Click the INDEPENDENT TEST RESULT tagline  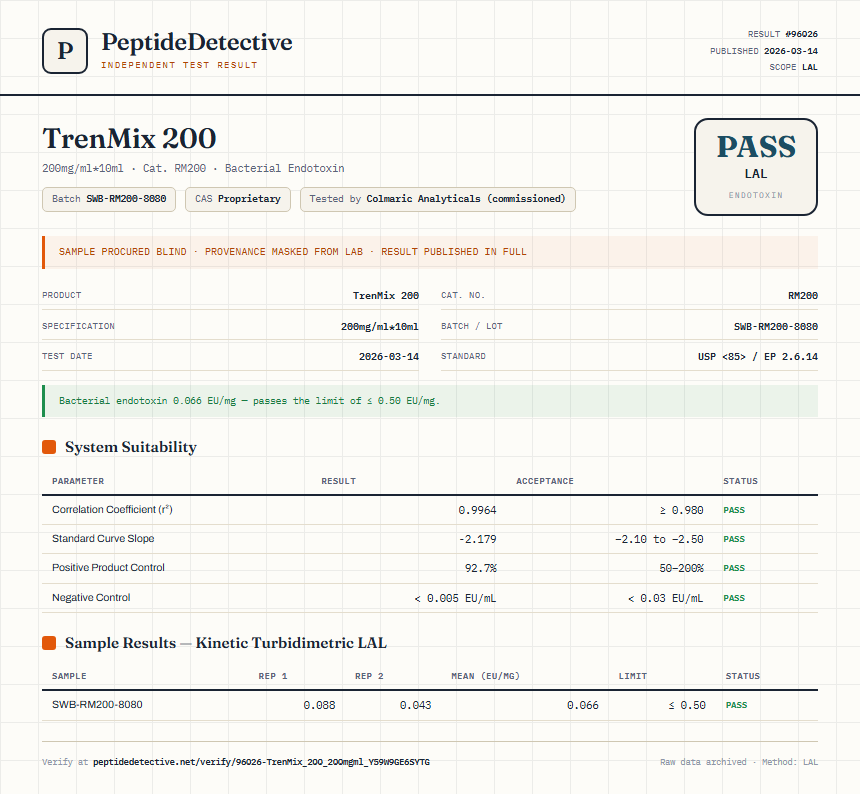click(179, 65)
